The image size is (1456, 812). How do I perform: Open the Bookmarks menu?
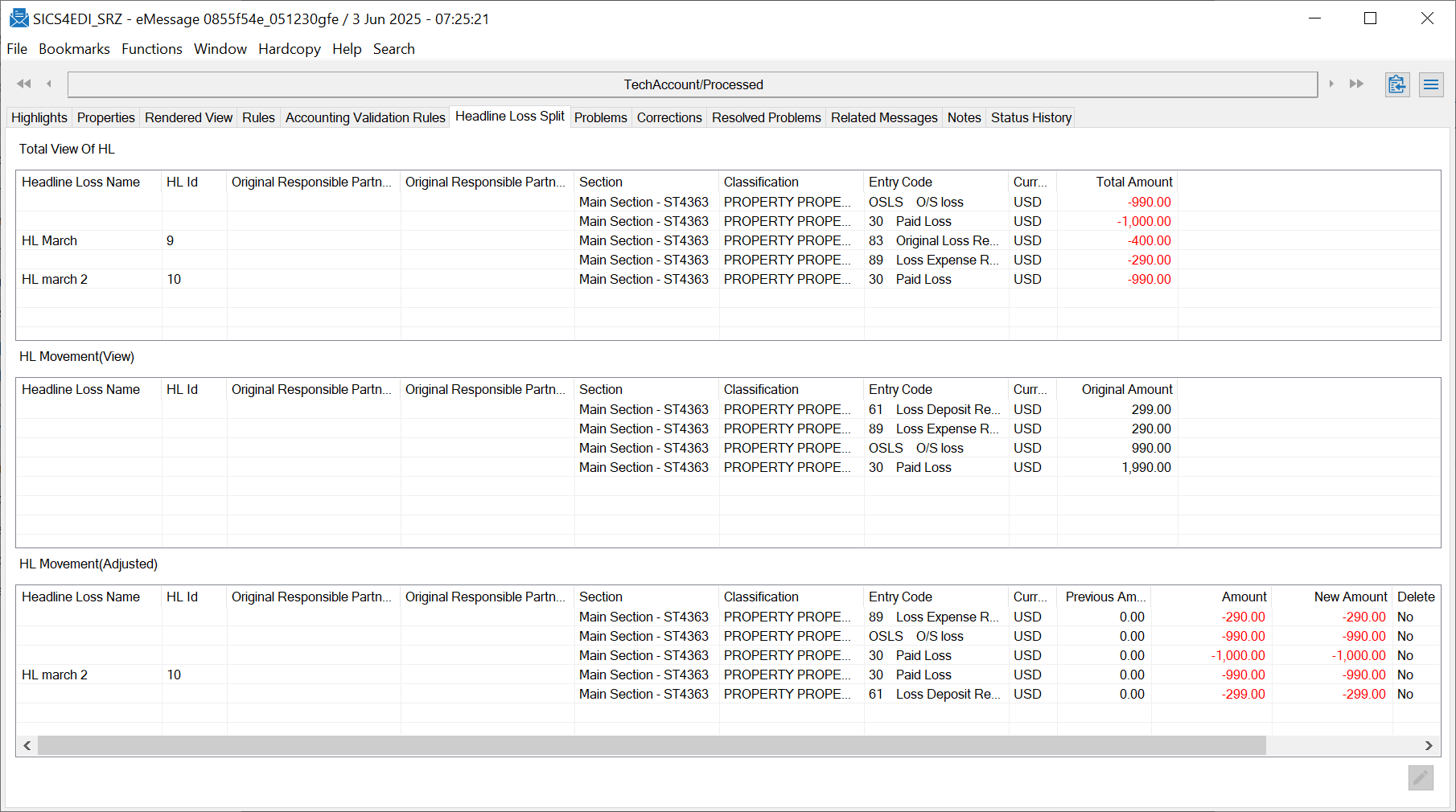(x=74, y=49)
